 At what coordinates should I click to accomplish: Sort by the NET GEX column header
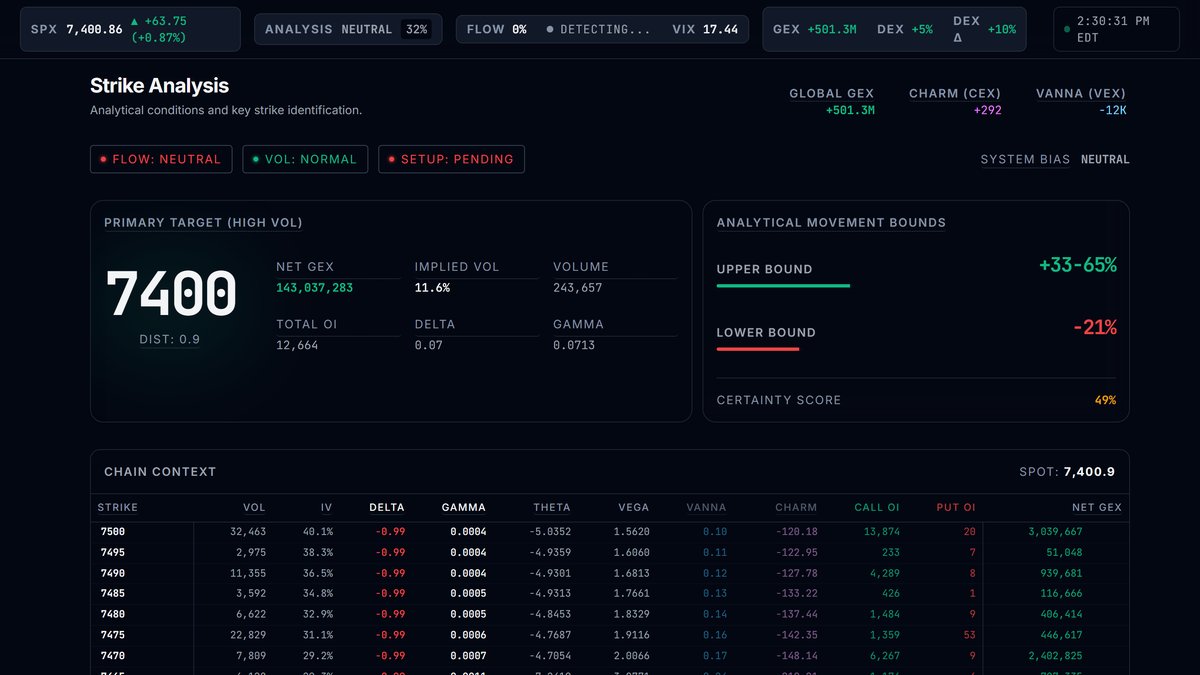pyautogui.click(x=1095, y=507)
